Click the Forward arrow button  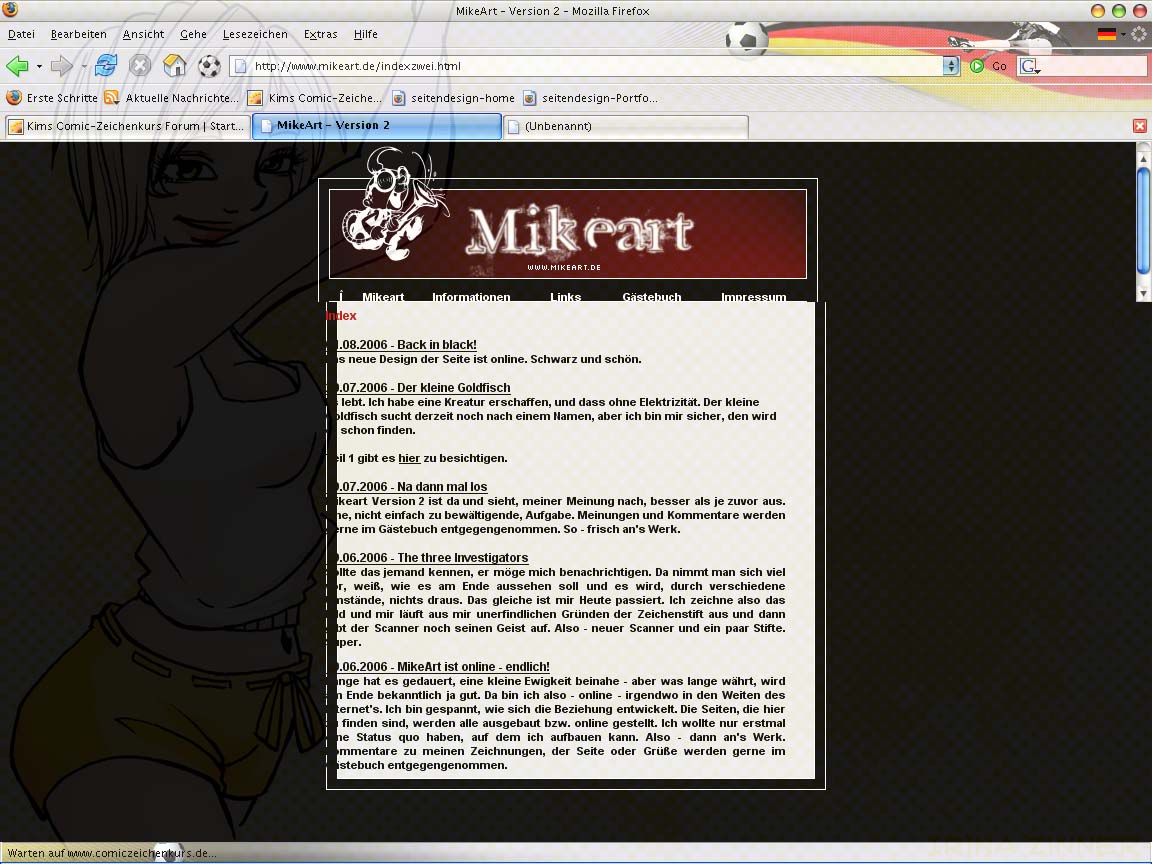(61, 67)
